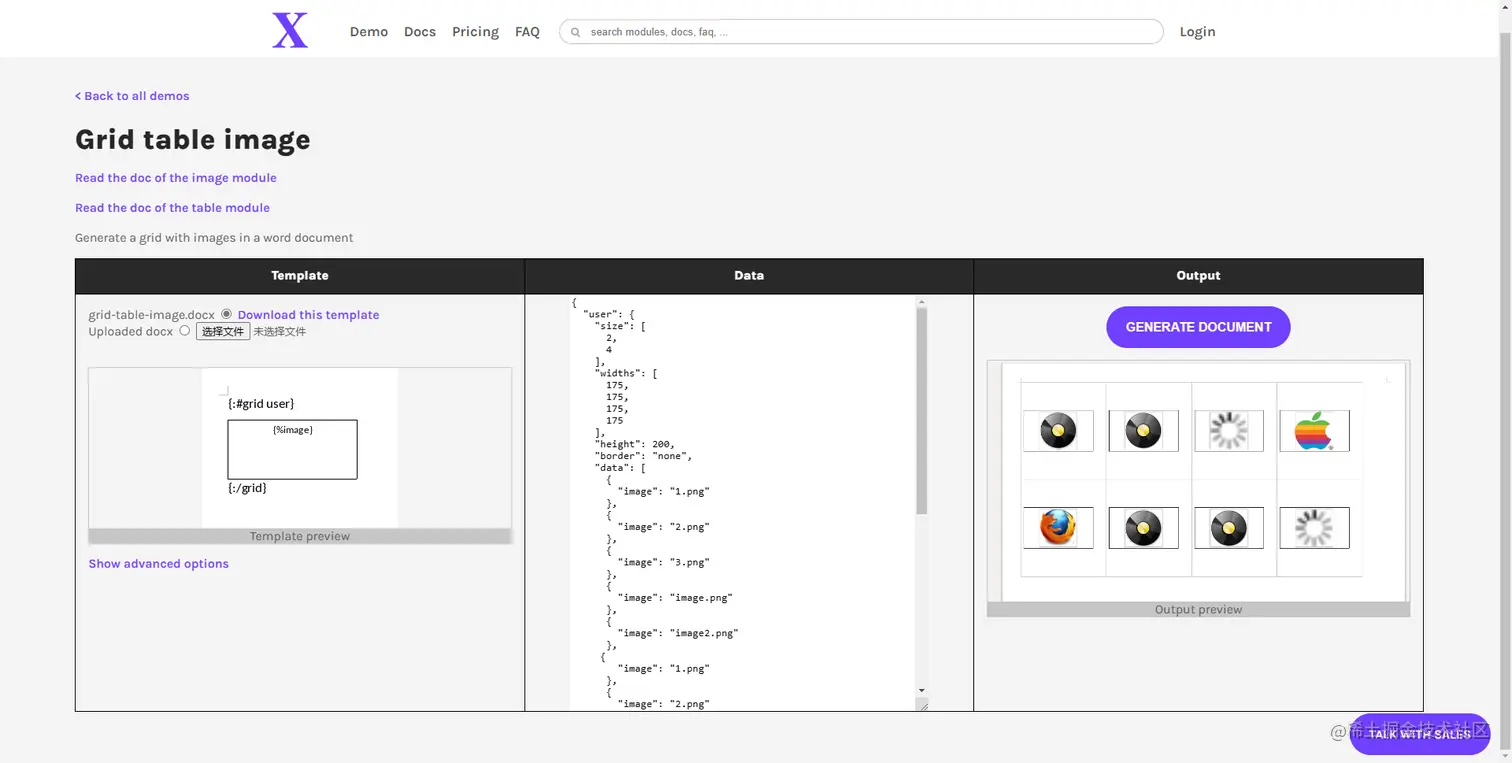Click the Apple rainbow logo image
The image size is (1512, 763).
(1314, 431)
